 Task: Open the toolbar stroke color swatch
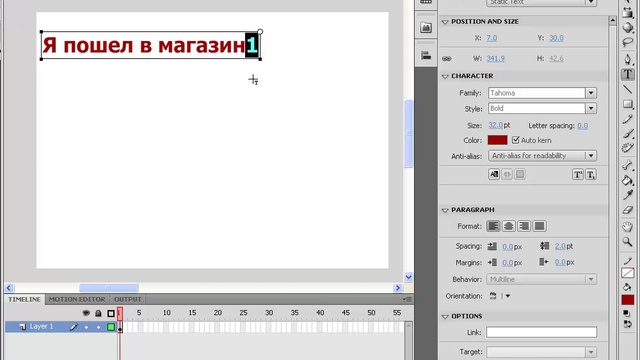coord(627,273)
